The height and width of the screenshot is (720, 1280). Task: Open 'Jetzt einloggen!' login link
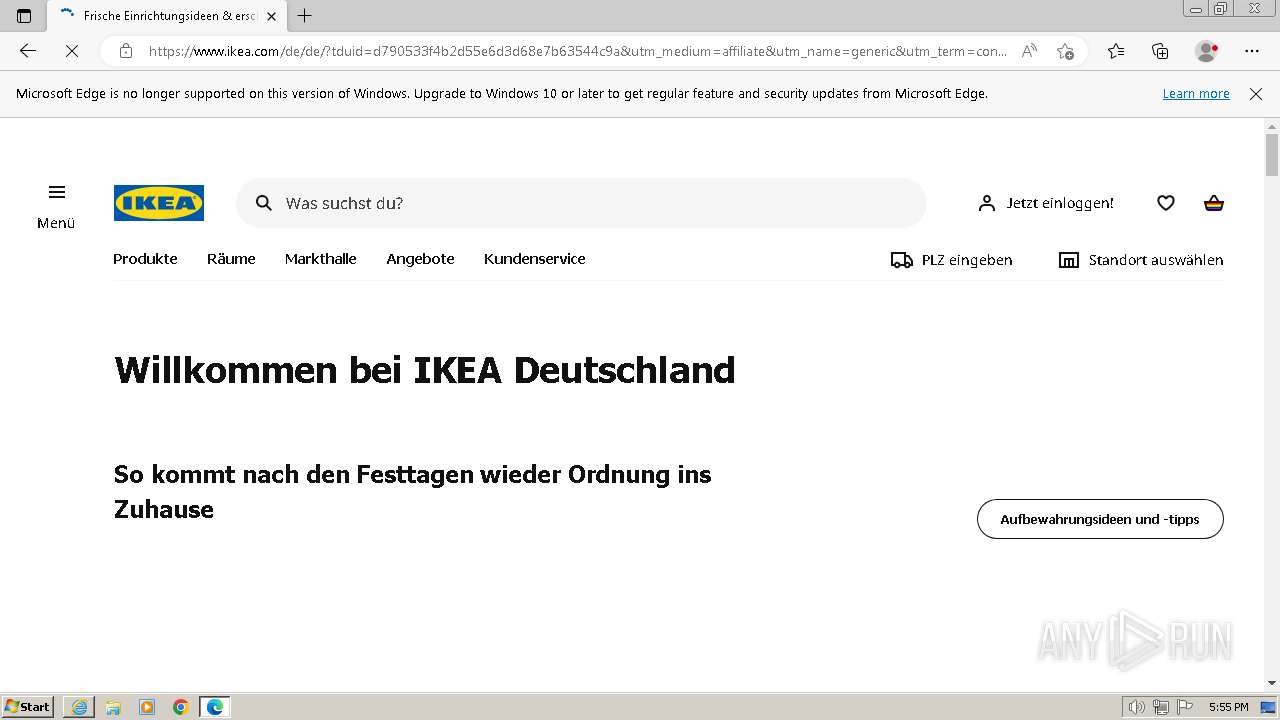(1046, 203)
